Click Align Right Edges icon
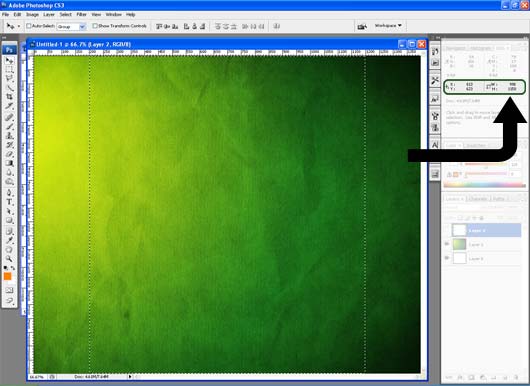Image resolution: width=530 pixels, height=386 pixels. pyautogui.click(x=202, y=26)
